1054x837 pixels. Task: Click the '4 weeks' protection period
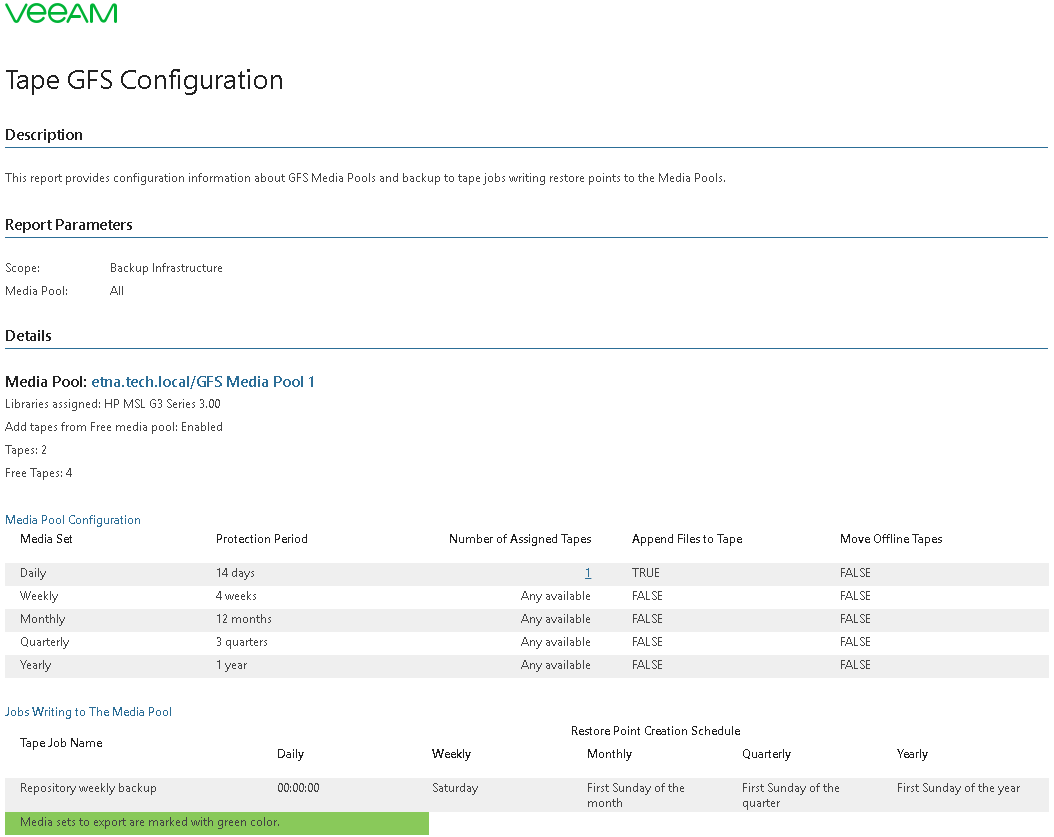(236, 596)
